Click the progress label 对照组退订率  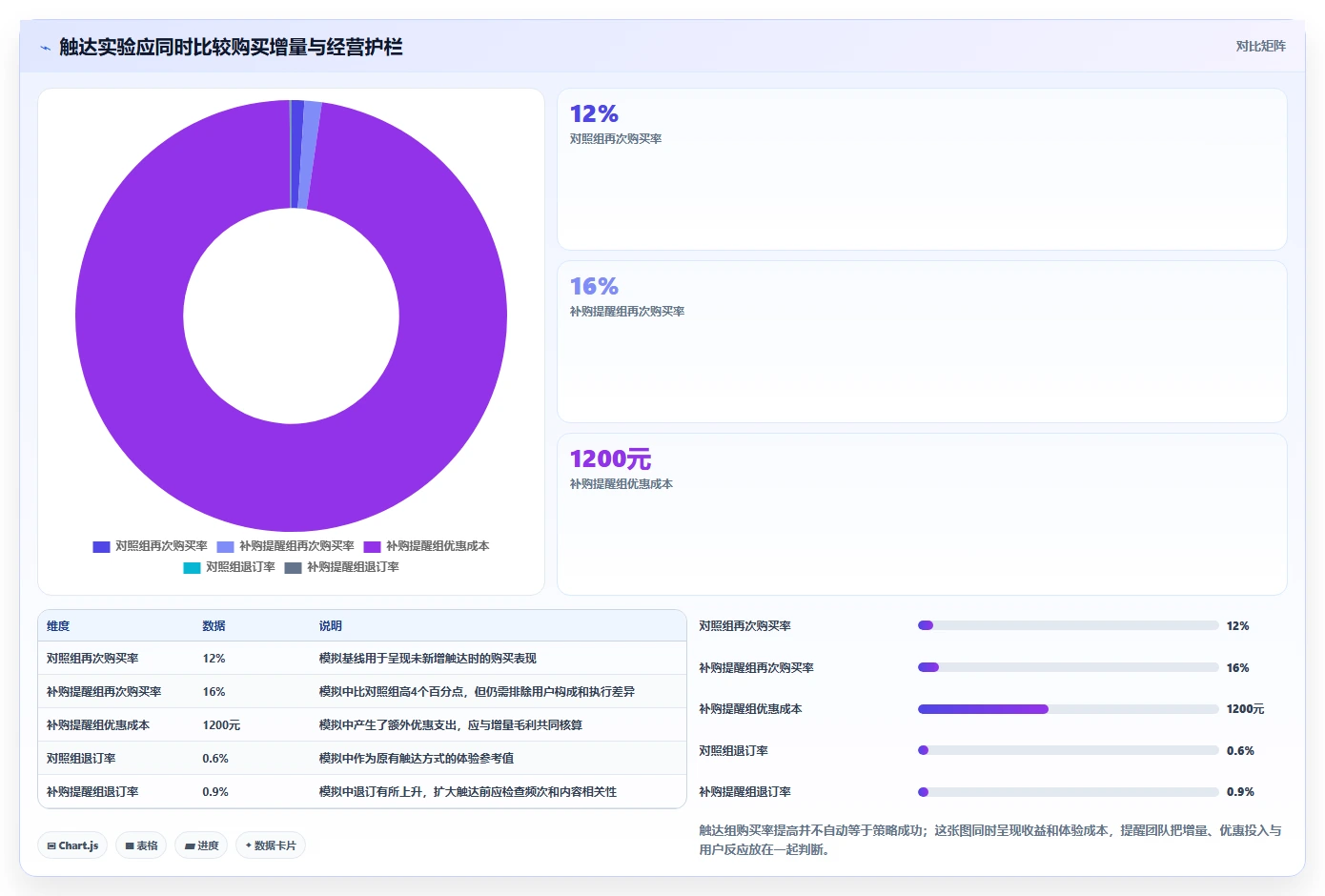[x=733, y=751]
